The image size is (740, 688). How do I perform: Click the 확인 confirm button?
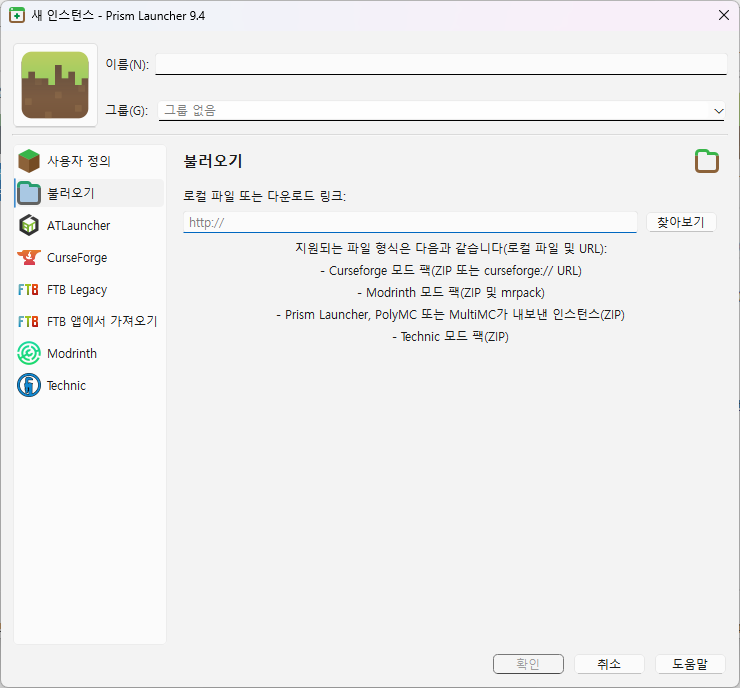click(x=528, y=664)
